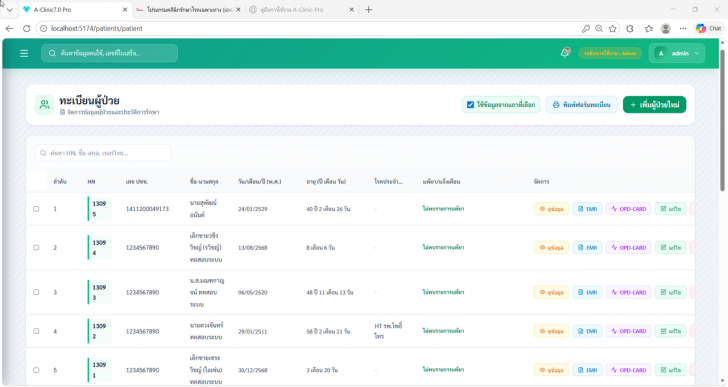Click ID number 1411200049173
The height and width of the screenshot is (387, 728).
147,209
